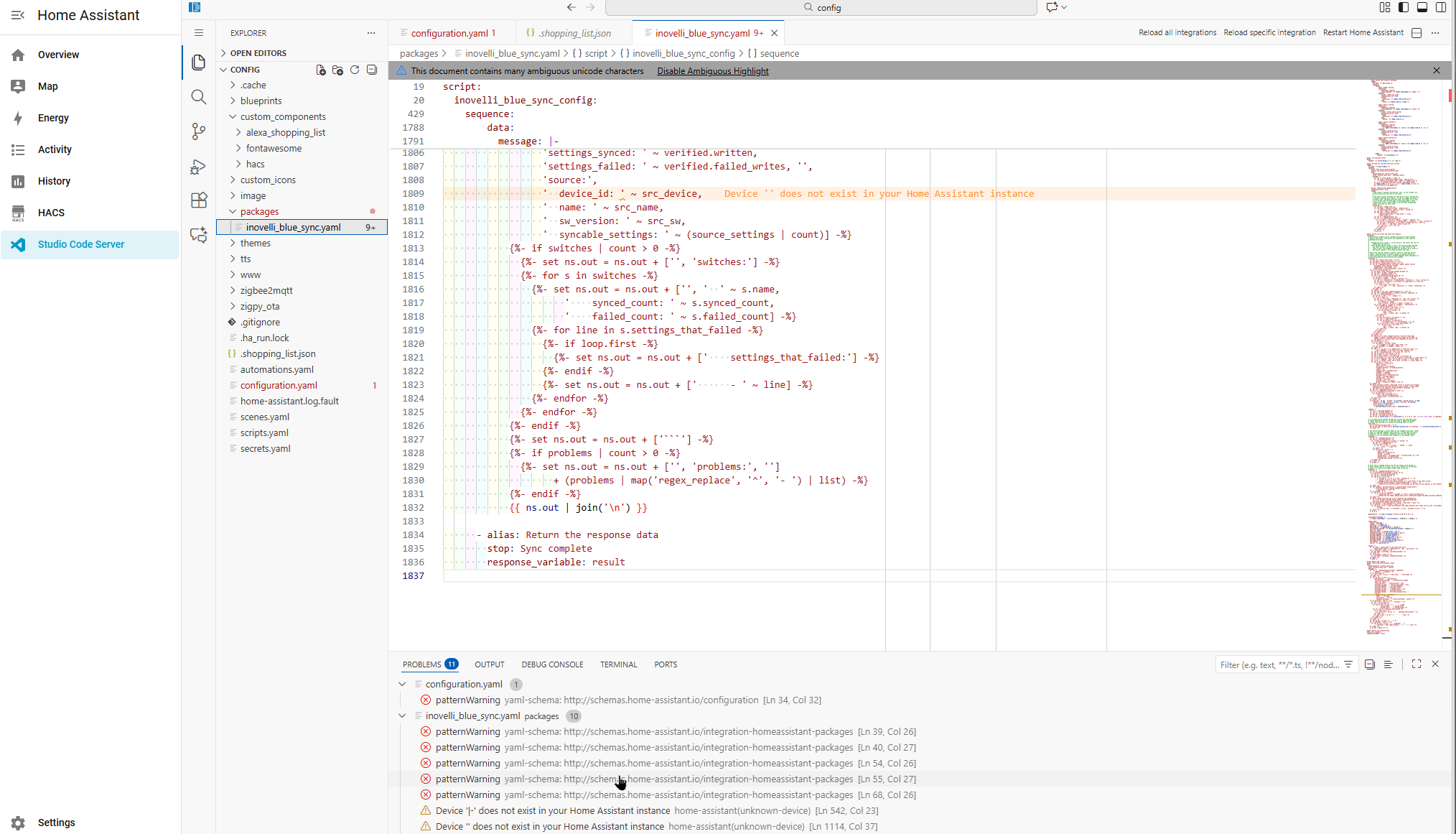1456x834 pixels.
Task: Select patternWarning at Ln 39, Col 26
Action: pos(919,732)
